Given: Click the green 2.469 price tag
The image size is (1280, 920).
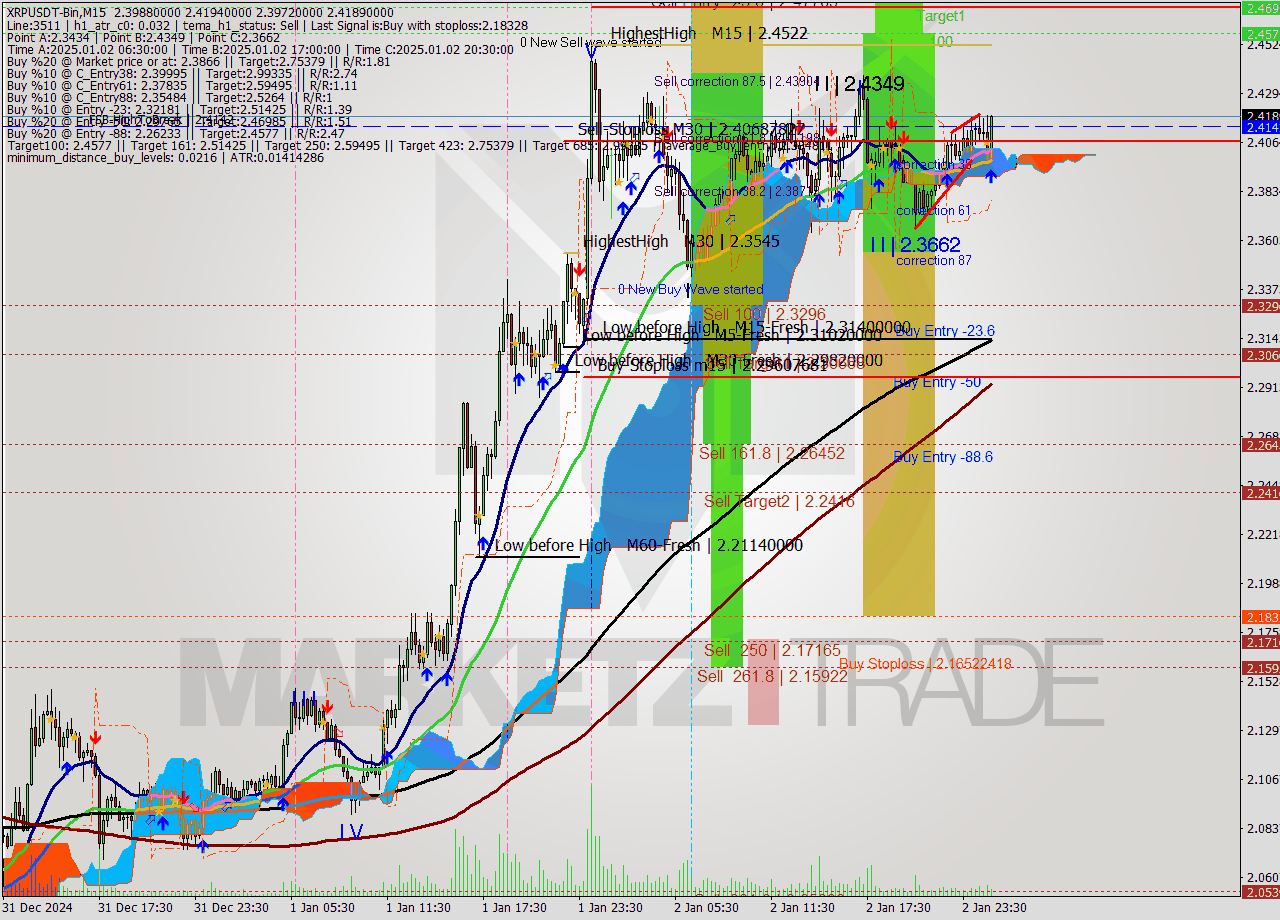Looking at the screenshot, I should (x=1260, y=8).
